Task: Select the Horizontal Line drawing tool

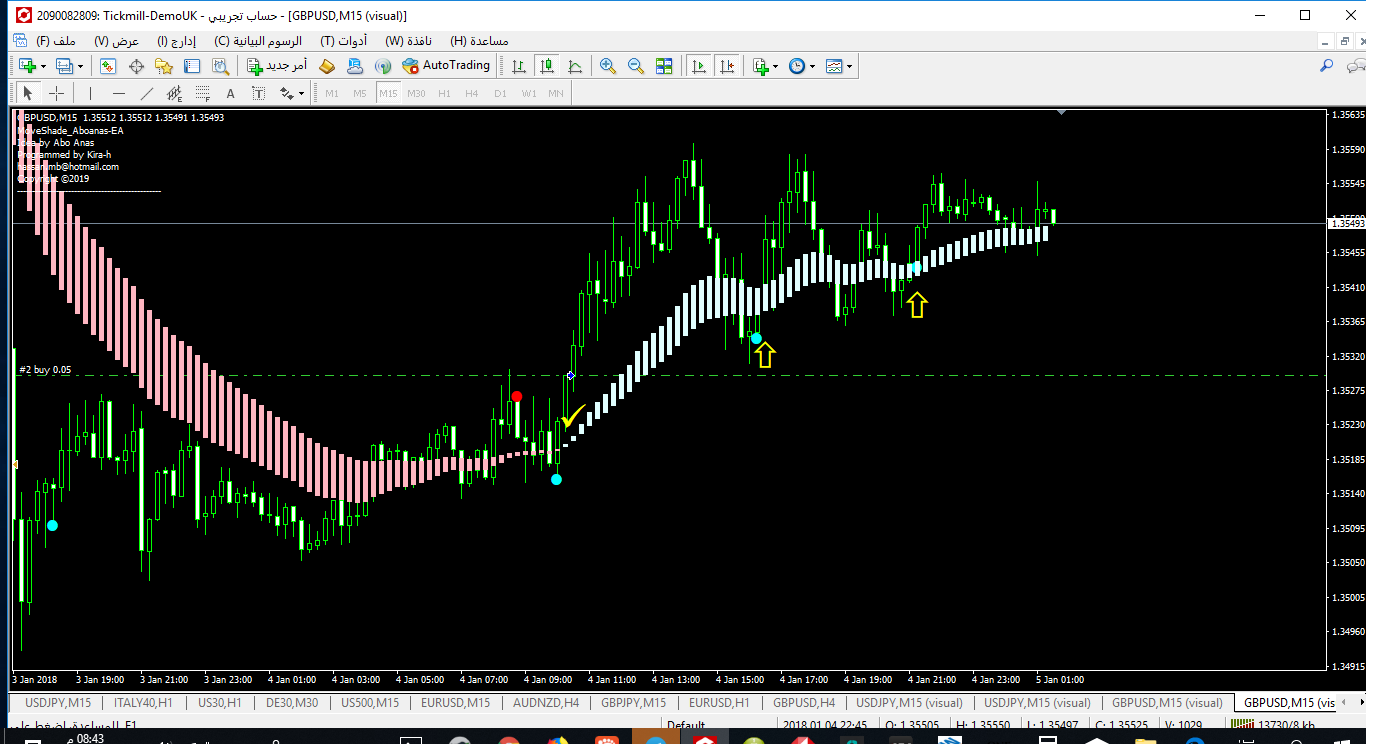Action: (x=118, y=93)
